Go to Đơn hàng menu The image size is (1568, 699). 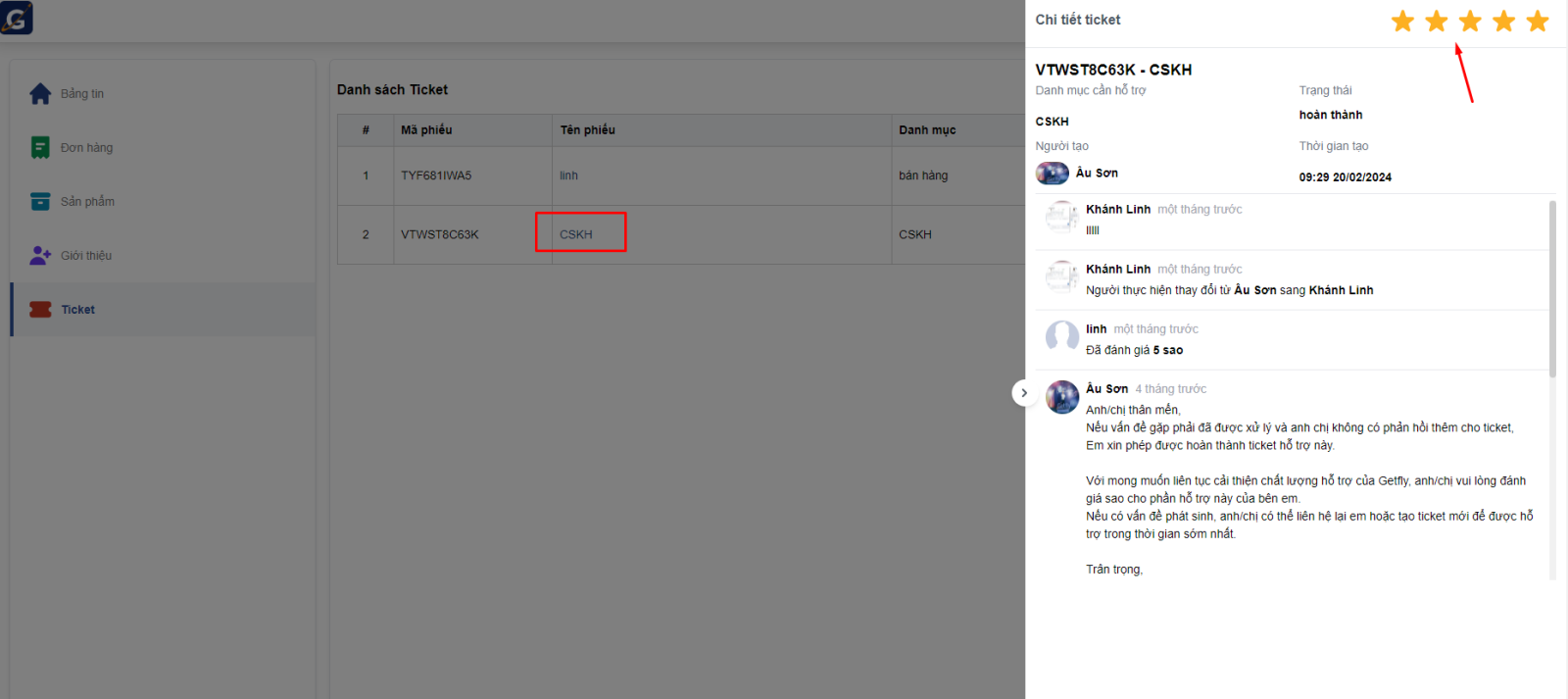coord(86,148)
